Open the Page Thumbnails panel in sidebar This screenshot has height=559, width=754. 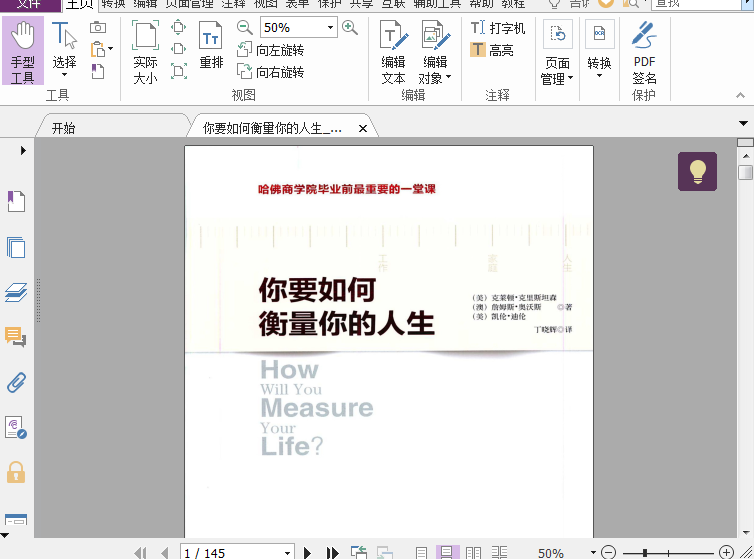pyautogui.click(x=16, y=247)
